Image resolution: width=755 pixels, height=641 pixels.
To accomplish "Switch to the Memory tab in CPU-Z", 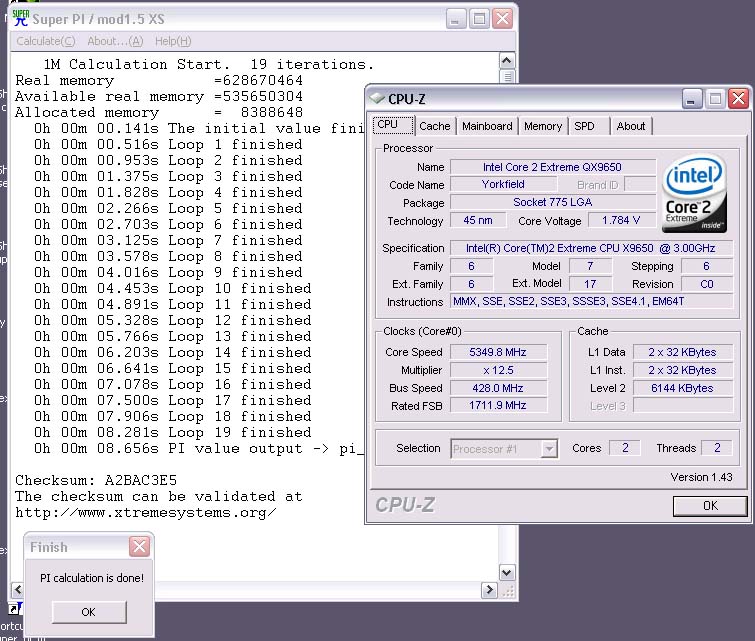I will (543, 126).
